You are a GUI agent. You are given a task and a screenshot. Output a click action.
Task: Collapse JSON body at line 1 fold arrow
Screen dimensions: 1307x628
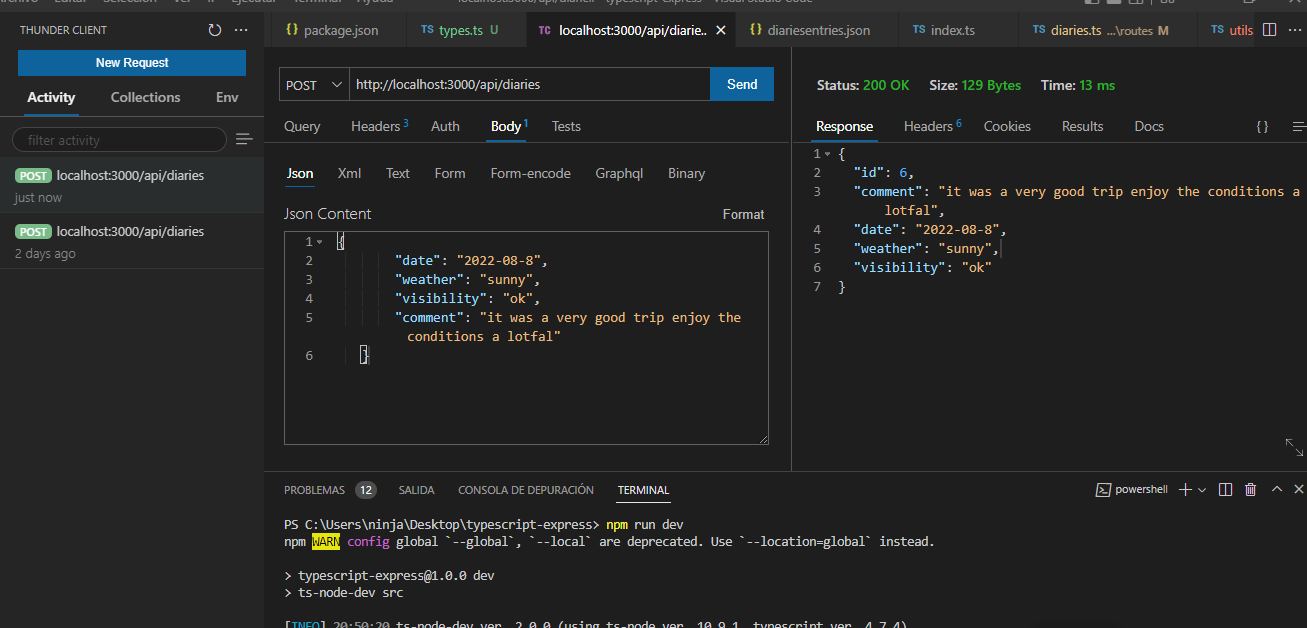[319, 242]
